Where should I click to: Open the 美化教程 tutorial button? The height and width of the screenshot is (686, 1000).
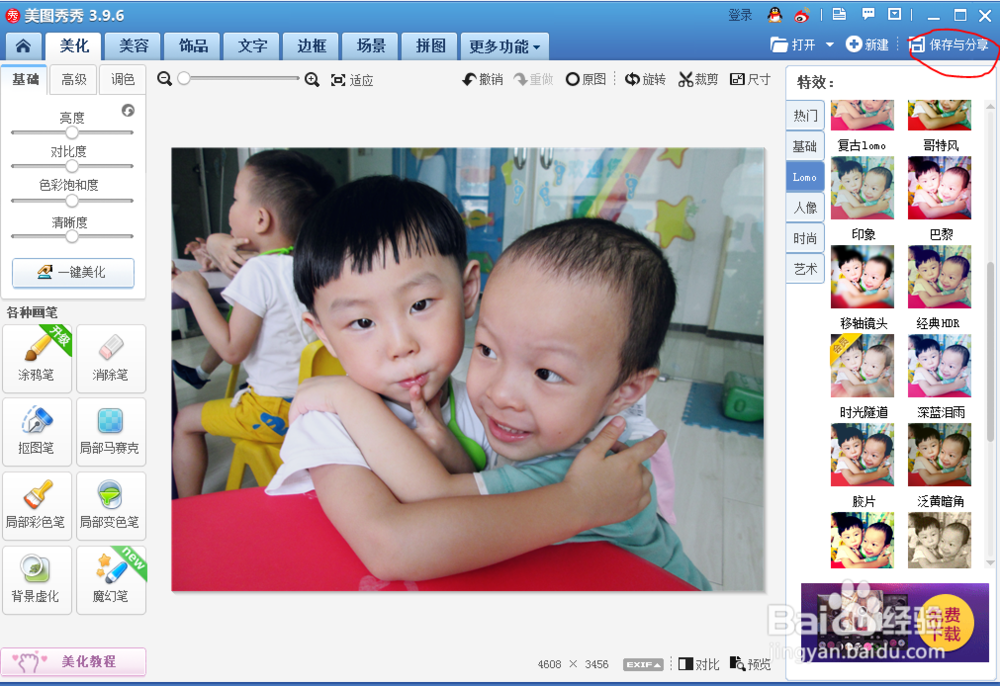click(x=73, y=661)
